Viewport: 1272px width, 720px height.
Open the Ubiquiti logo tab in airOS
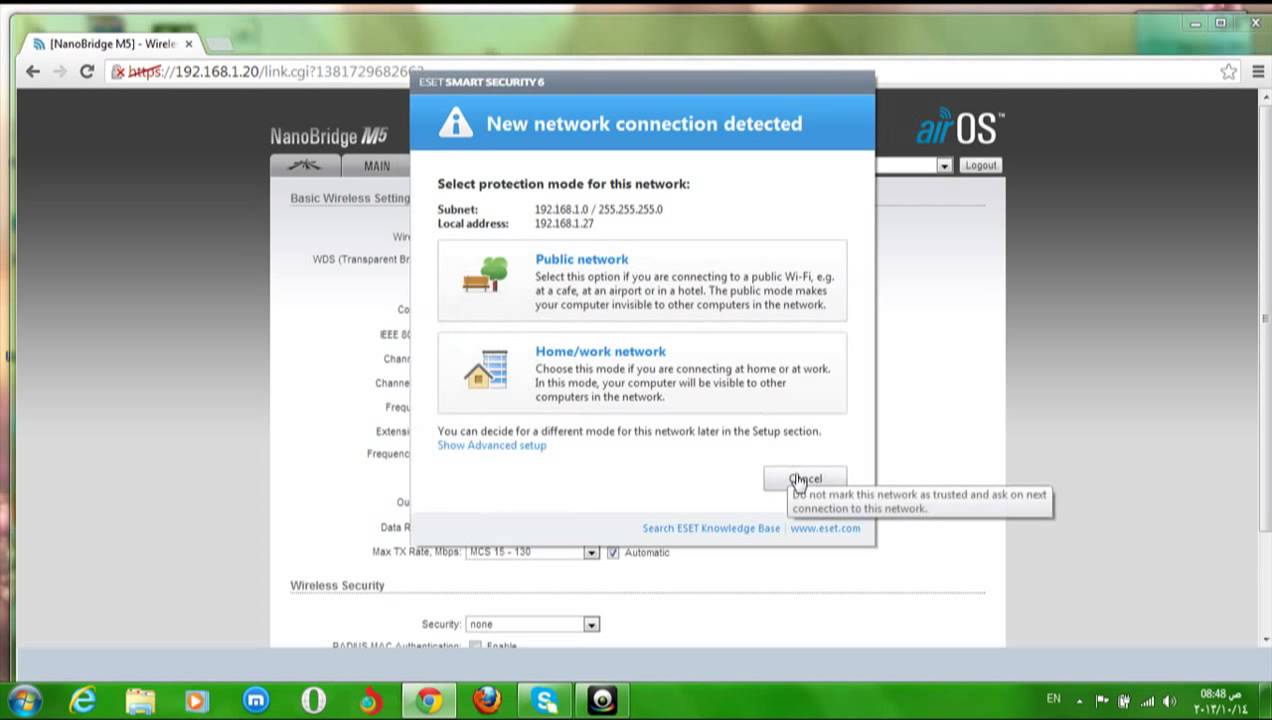coord(305,166)
